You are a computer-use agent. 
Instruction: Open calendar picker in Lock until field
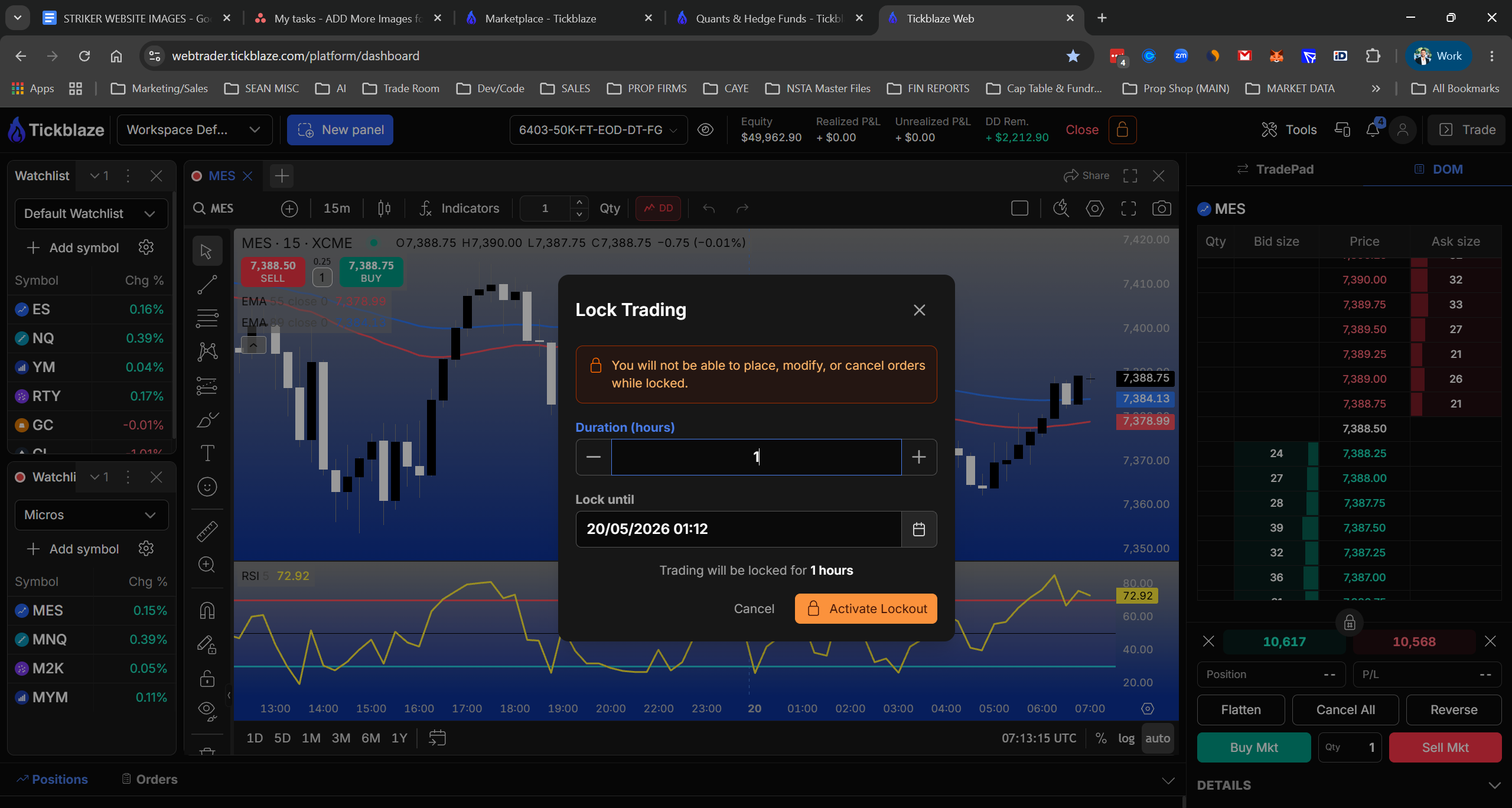pyautogui.click(x=918, y=529)
